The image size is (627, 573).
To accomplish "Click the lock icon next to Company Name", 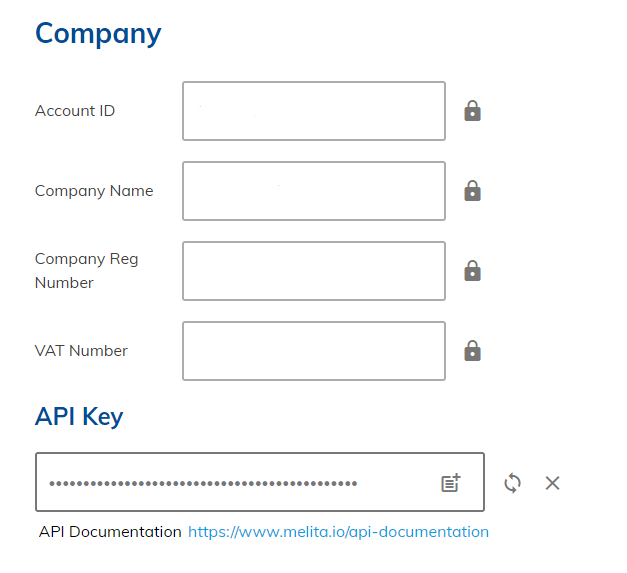I will click(x=473, y=191).
